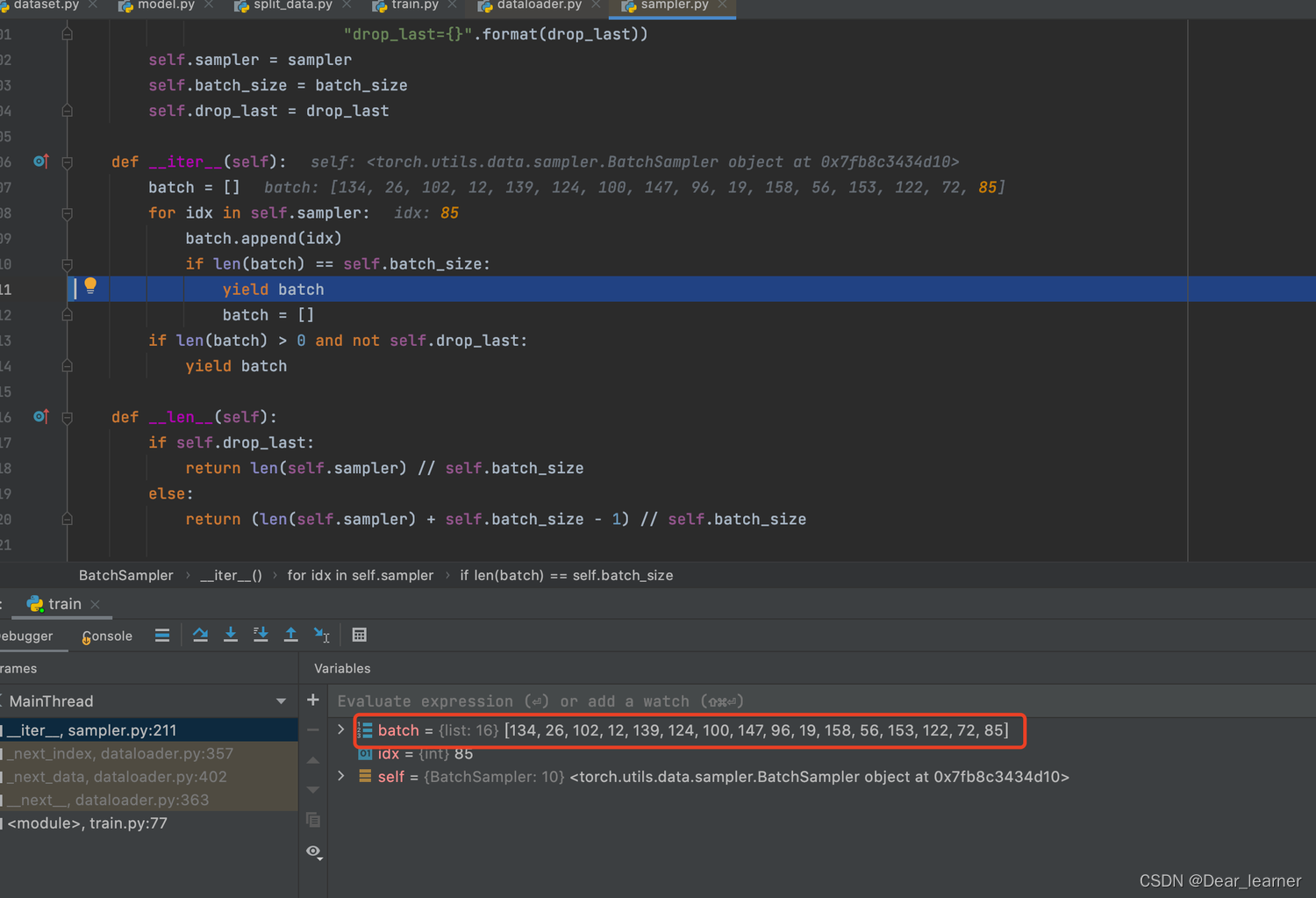Click the lightbulb intention icon on yield line
The image size is (1316, 898).
(90, 285)
